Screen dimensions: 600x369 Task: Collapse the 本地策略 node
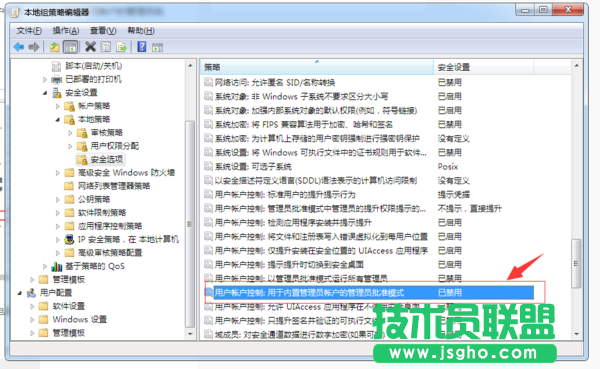click(x=57, y=119)
